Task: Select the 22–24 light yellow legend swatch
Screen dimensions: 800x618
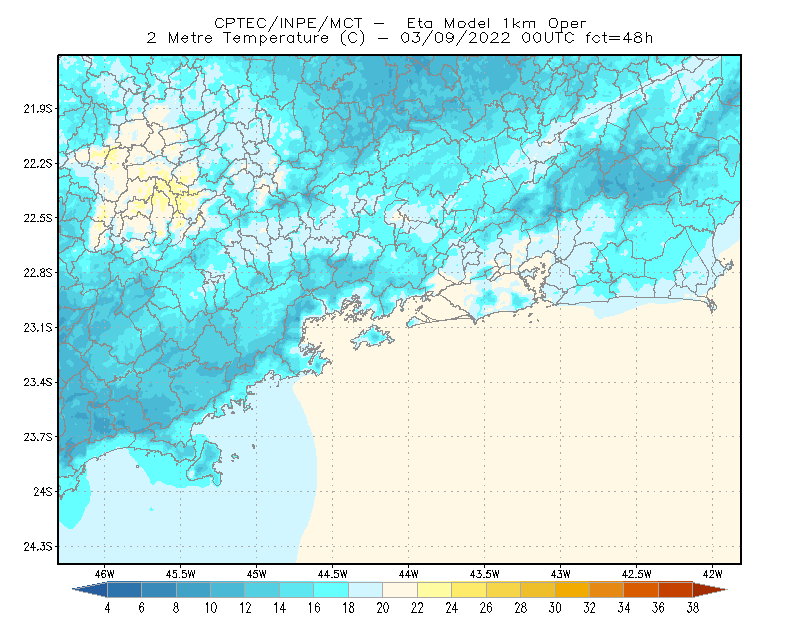Action: pos(434,590)
